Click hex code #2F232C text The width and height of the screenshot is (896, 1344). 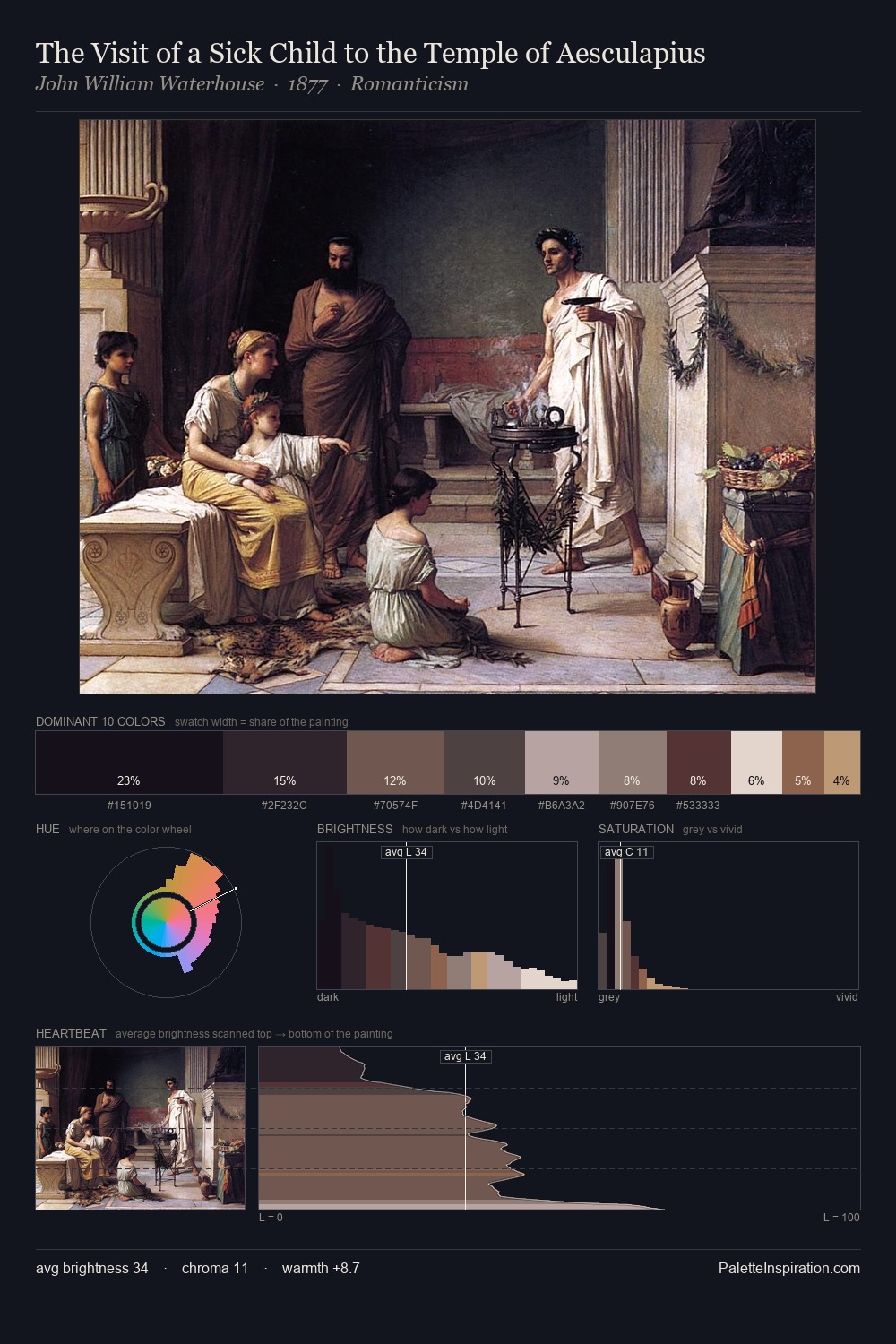pos(284,806)
